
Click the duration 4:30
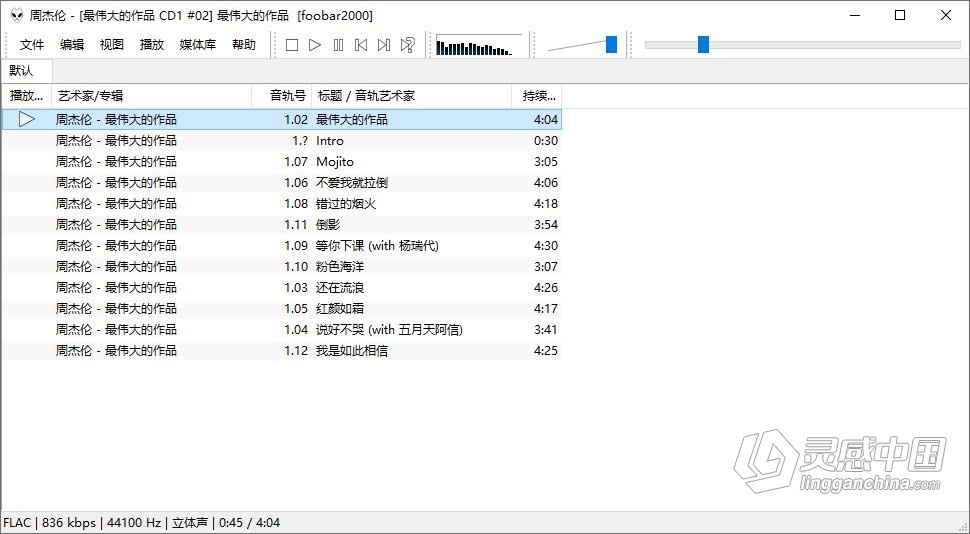pos(546,246)
